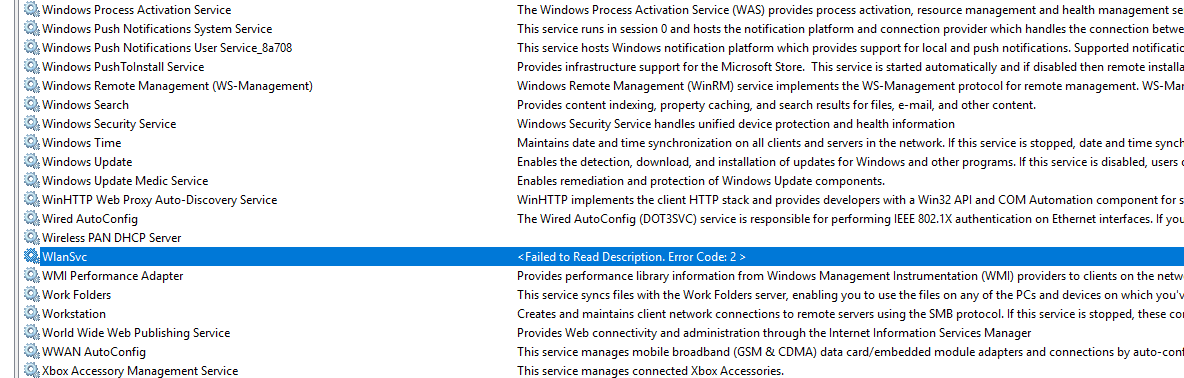This screenshot has height=378, width=1184.
Task: Click the gear icon next to Windows Update
Action: click(x=31, y=161)
